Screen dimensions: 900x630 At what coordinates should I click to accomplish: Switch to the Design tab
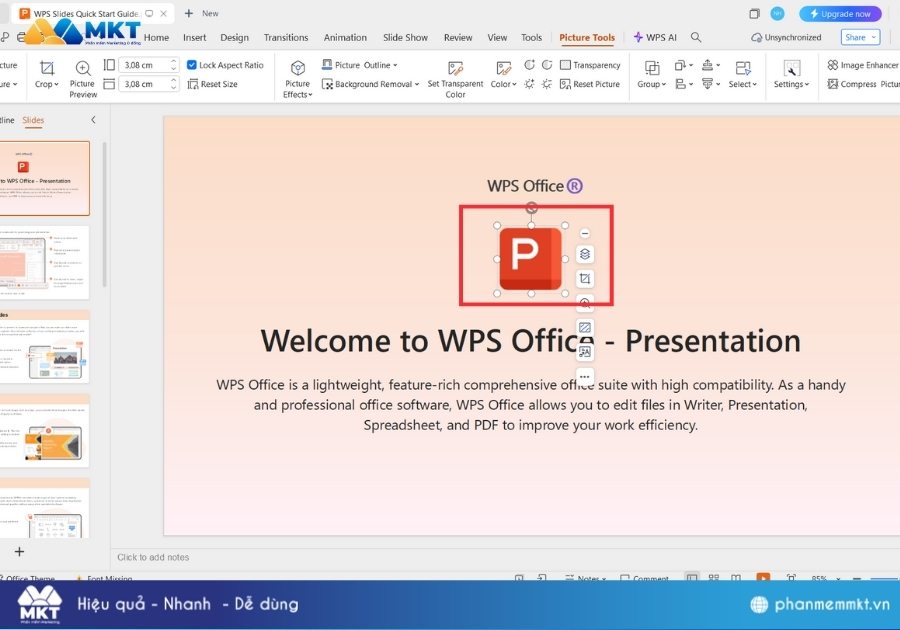point(235,37)
